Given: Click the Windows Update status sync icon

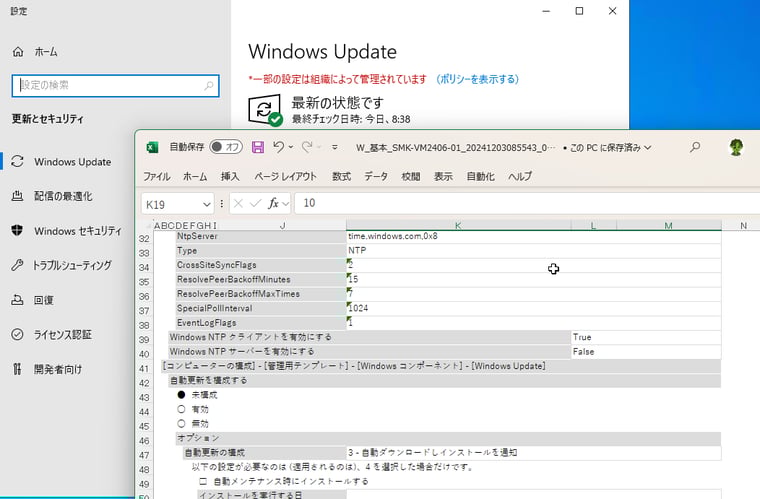Looking at the screenshot, I should (x=265, y=110).
